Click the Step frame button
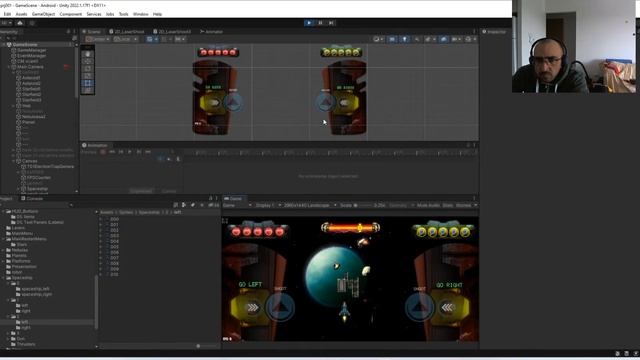The image size is (640, 360). [331, 23]
